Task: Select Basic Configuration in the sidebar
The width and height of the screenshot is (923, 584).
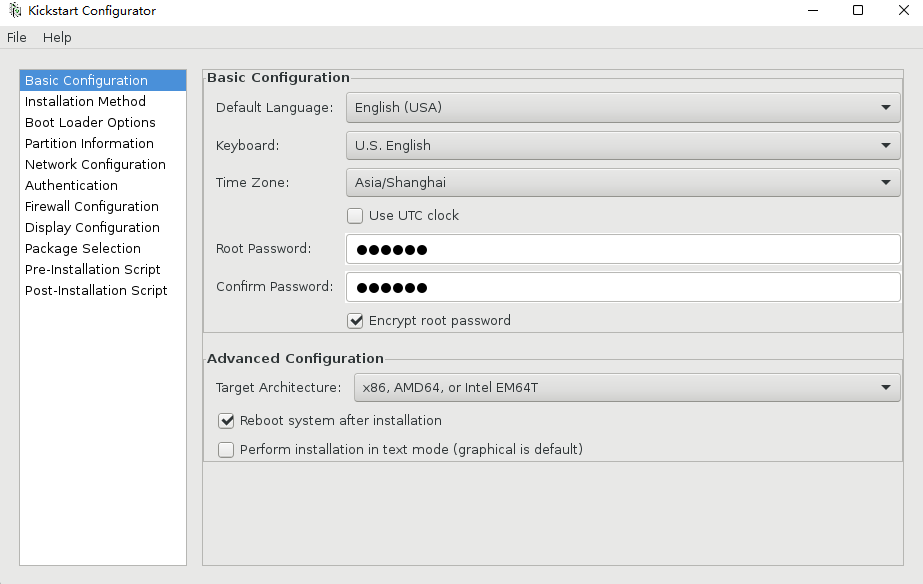Action: 103,80
